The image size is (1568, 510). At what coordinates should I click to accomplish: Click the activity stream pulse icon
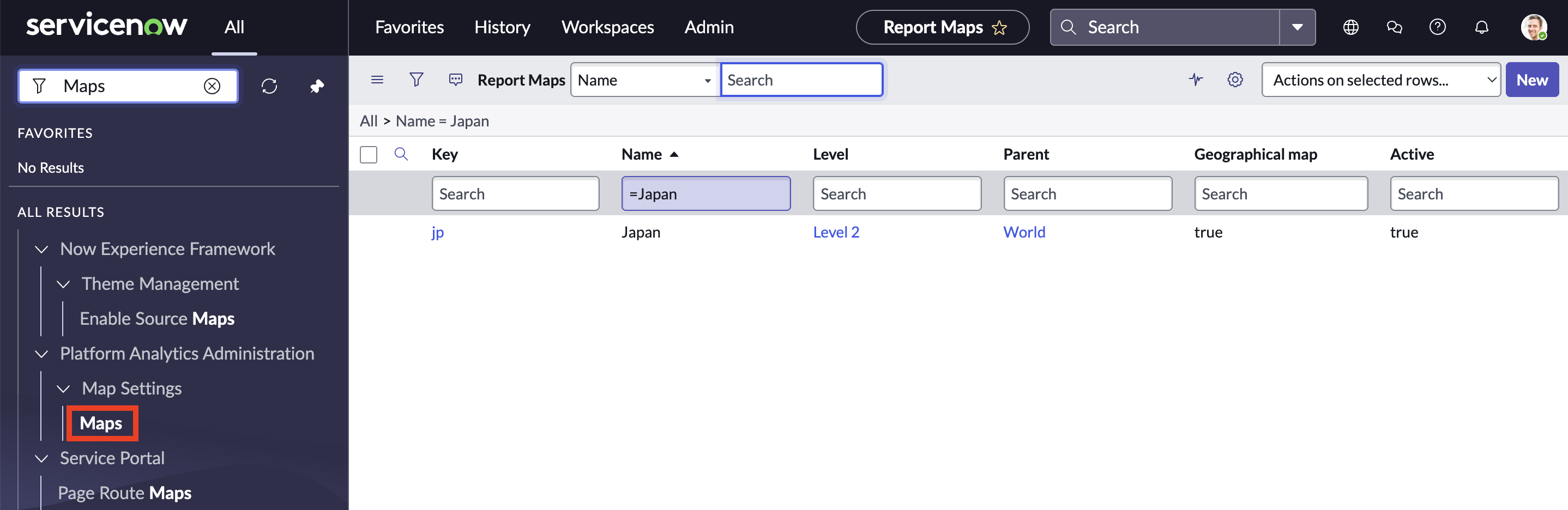pos(1196,79)
